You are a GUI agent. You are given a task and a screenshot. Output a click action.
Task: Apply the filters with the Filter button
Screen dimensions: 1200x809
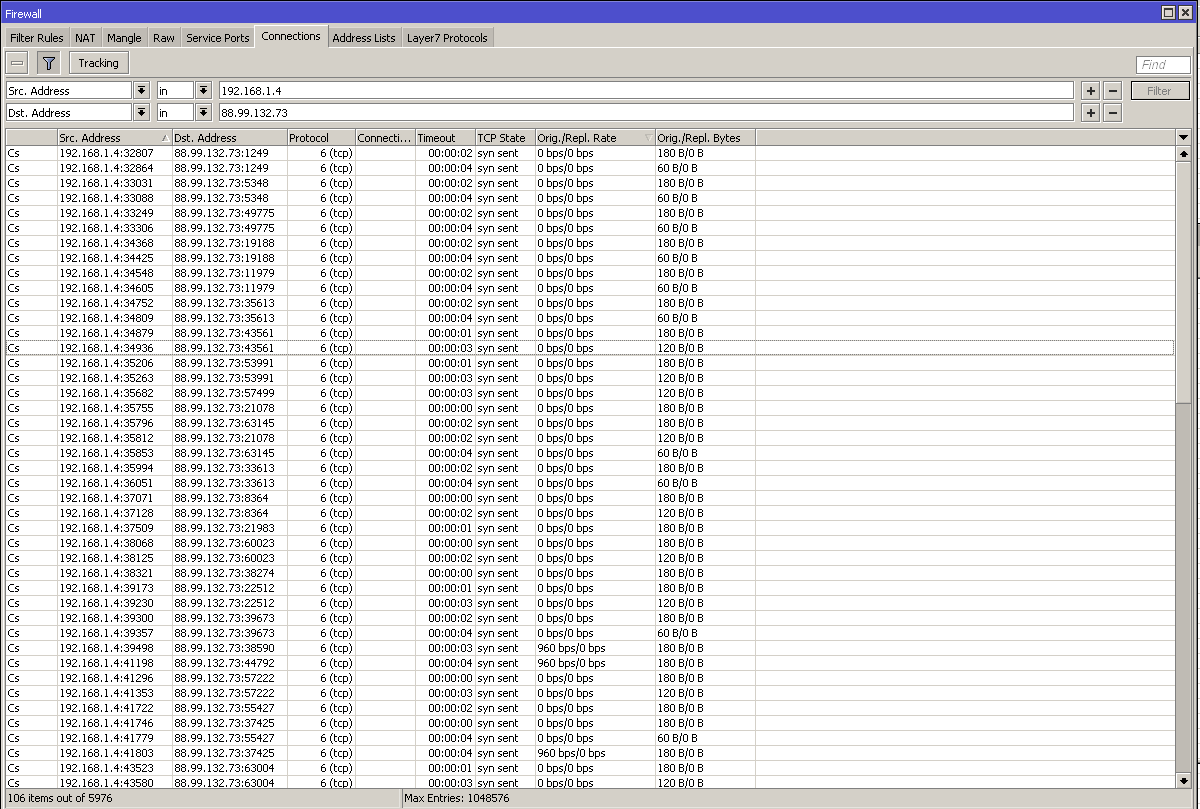(1159, 90)
